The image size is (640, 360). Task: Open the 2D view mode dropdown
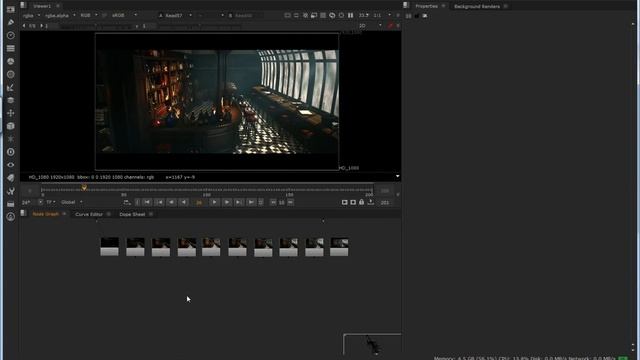[x=370, y=26]
